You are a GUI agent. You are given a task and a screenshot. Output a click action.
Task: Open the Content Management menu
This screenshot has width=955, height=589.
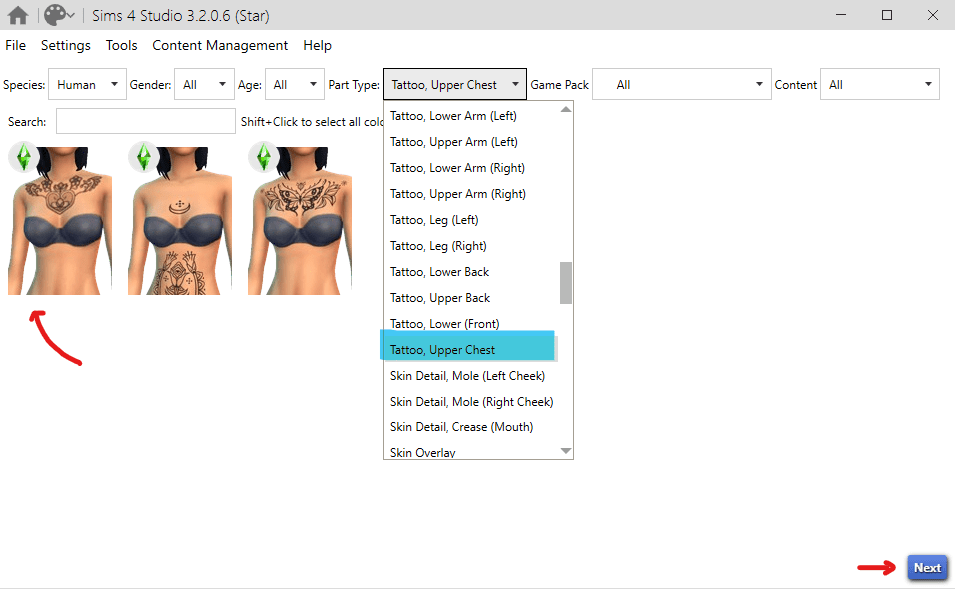(x=220, y=45)
